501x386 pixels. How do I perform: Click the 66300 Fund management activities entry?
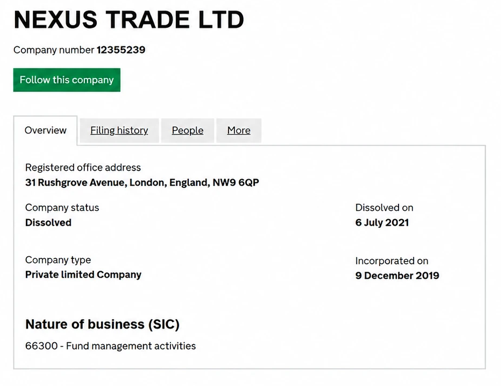pos(110,346)
